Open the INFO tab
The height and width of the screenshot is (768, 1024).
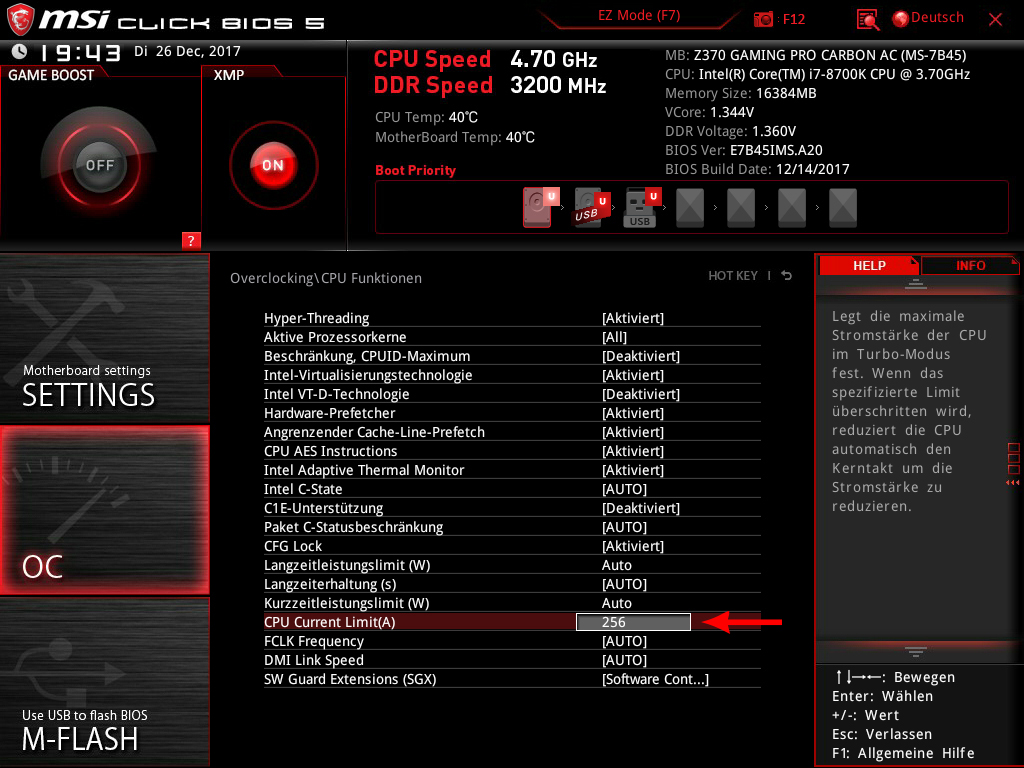coord(970,265)
